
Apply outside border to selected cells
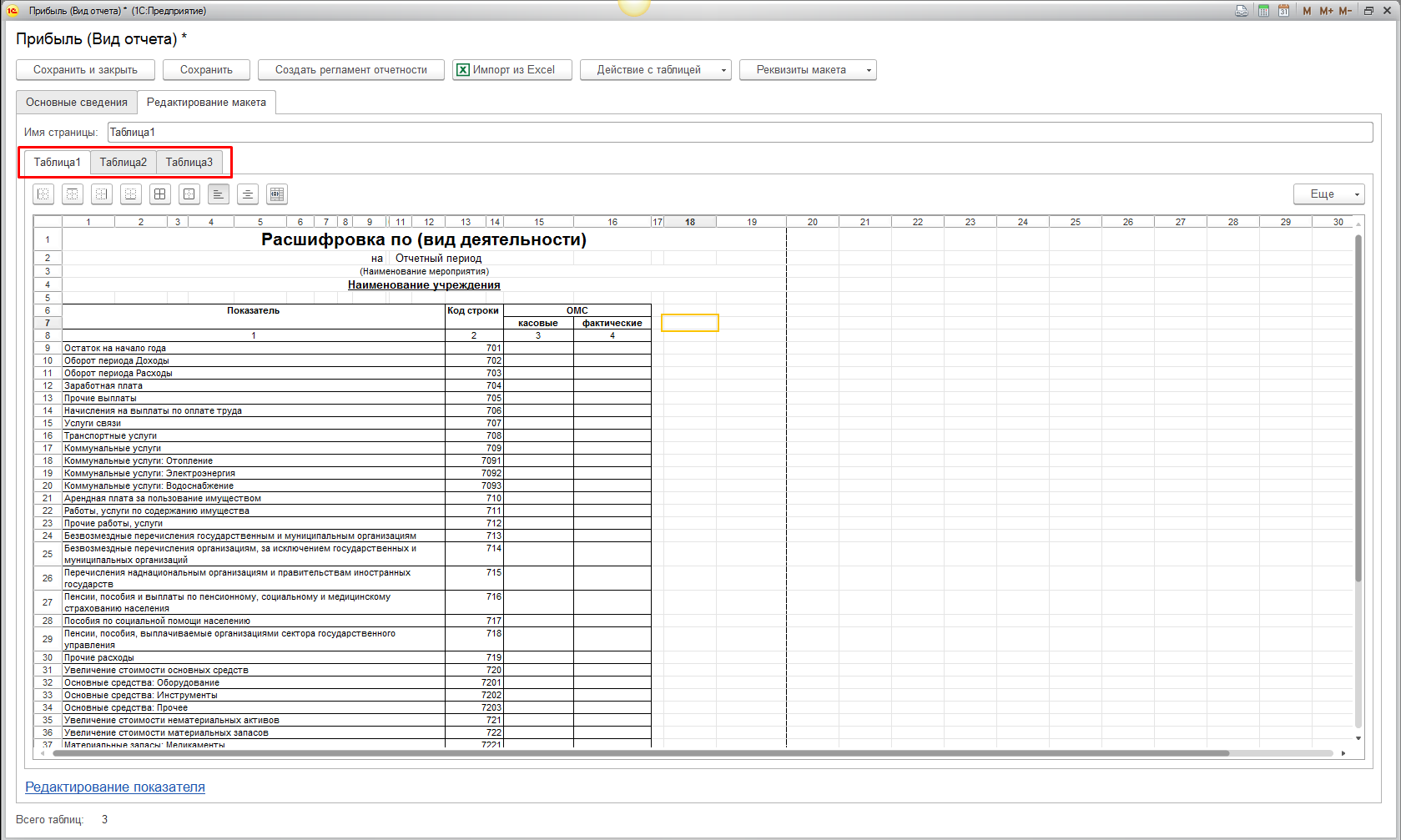click(189, 194)
